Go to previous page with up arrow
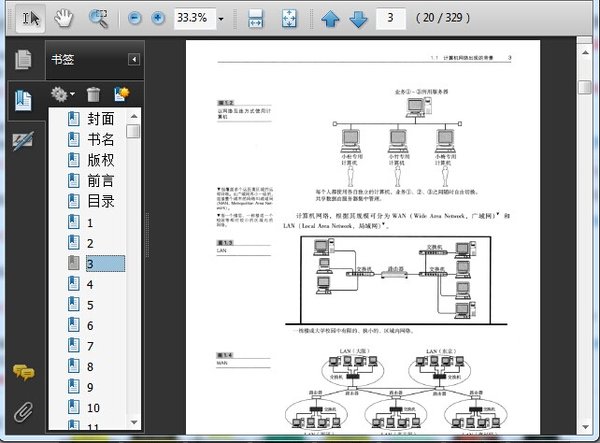Viewport: 600px width, 443px height. coord(330,18)
